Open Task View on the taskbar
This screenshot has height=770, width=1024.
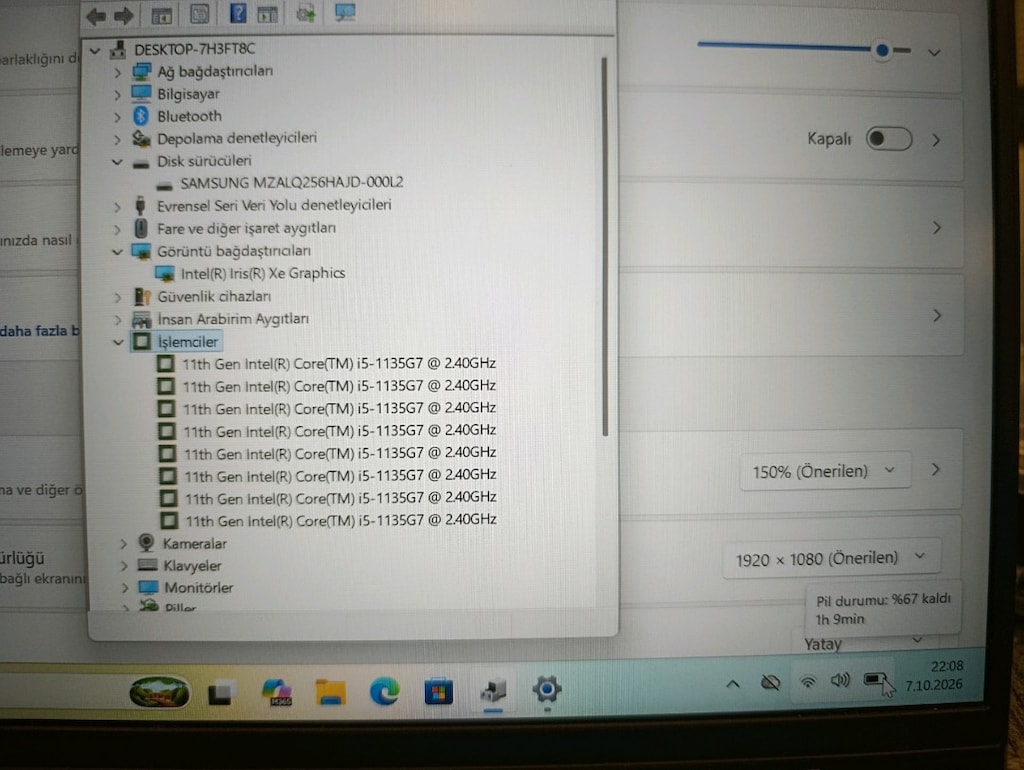pyautogui.click(x=222, y=692)
